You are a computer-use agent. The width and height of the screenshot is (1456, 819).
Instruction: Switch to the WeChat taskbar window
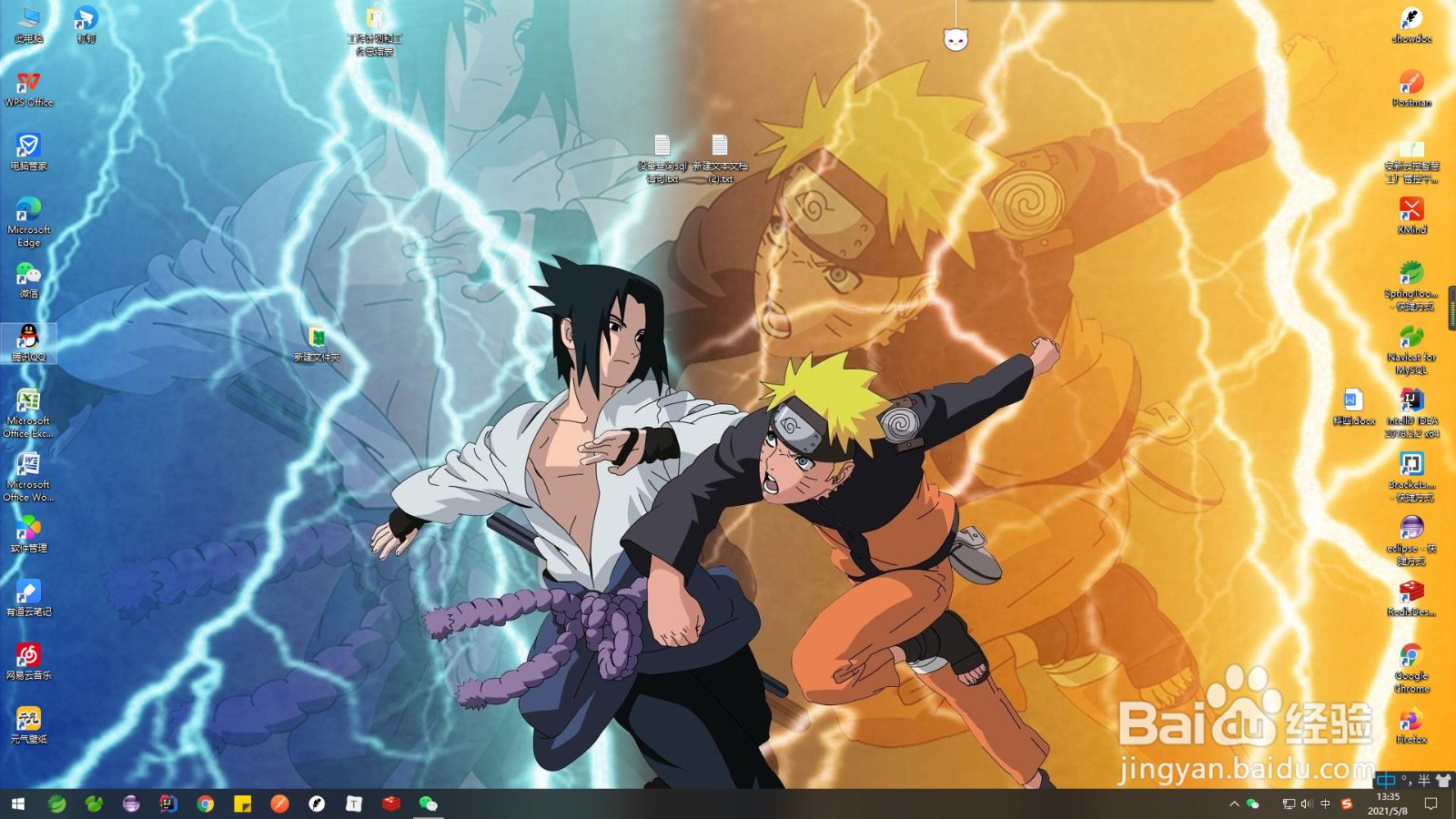(x=429, y=804)
